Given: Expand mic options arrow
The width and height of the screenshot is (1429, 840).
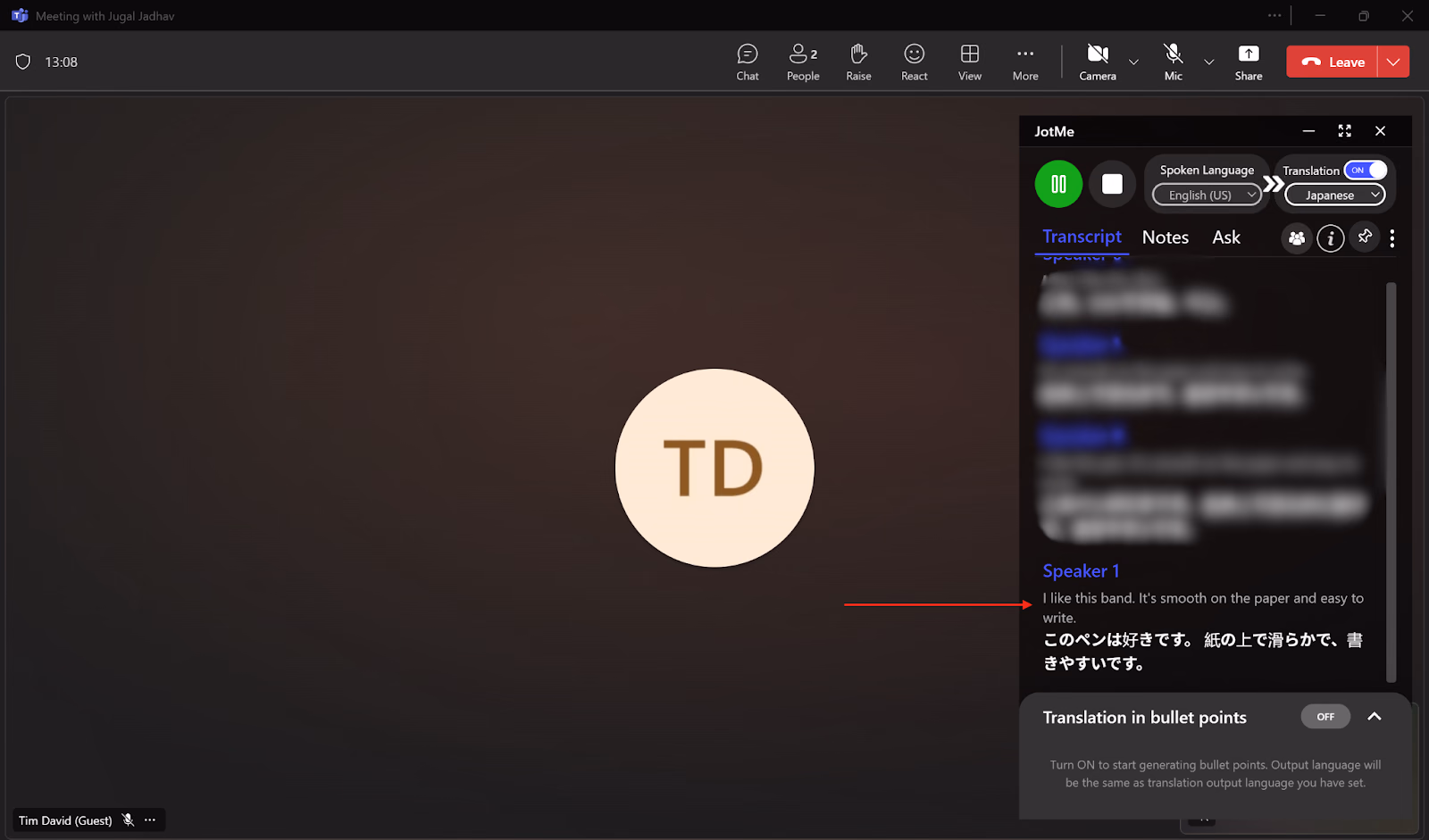Looking at the screenshot, I should click(x=1208, y=62).
